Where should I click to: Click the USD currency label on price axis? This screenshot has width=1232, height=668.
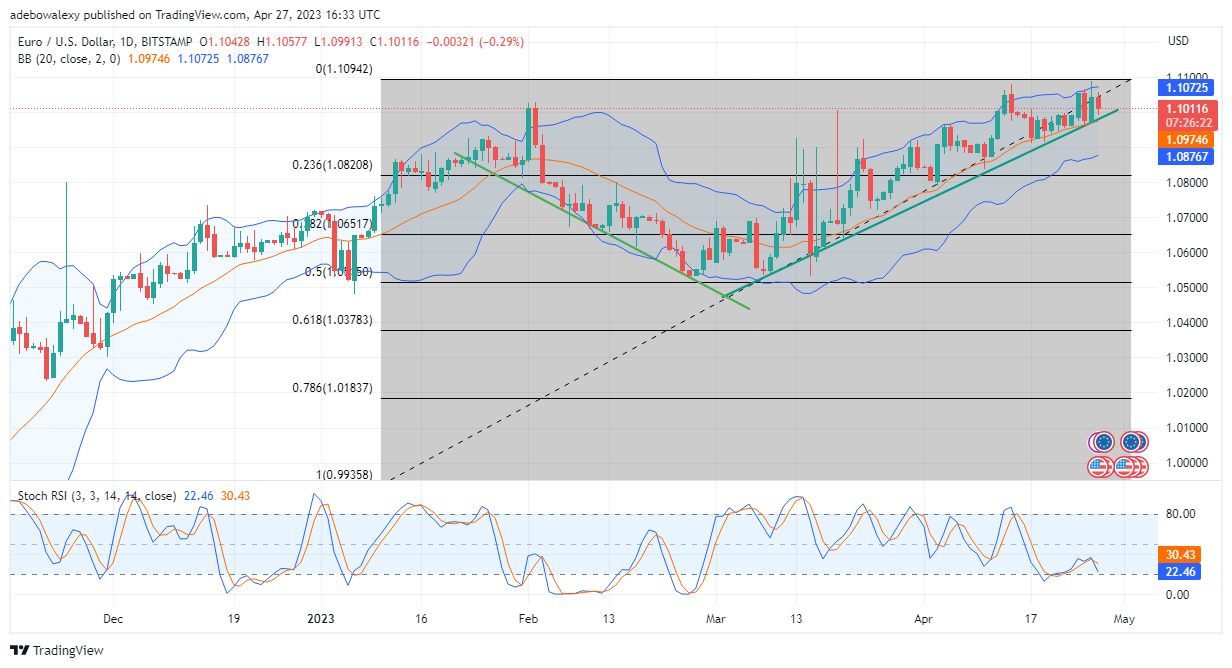coord(1178,41)
